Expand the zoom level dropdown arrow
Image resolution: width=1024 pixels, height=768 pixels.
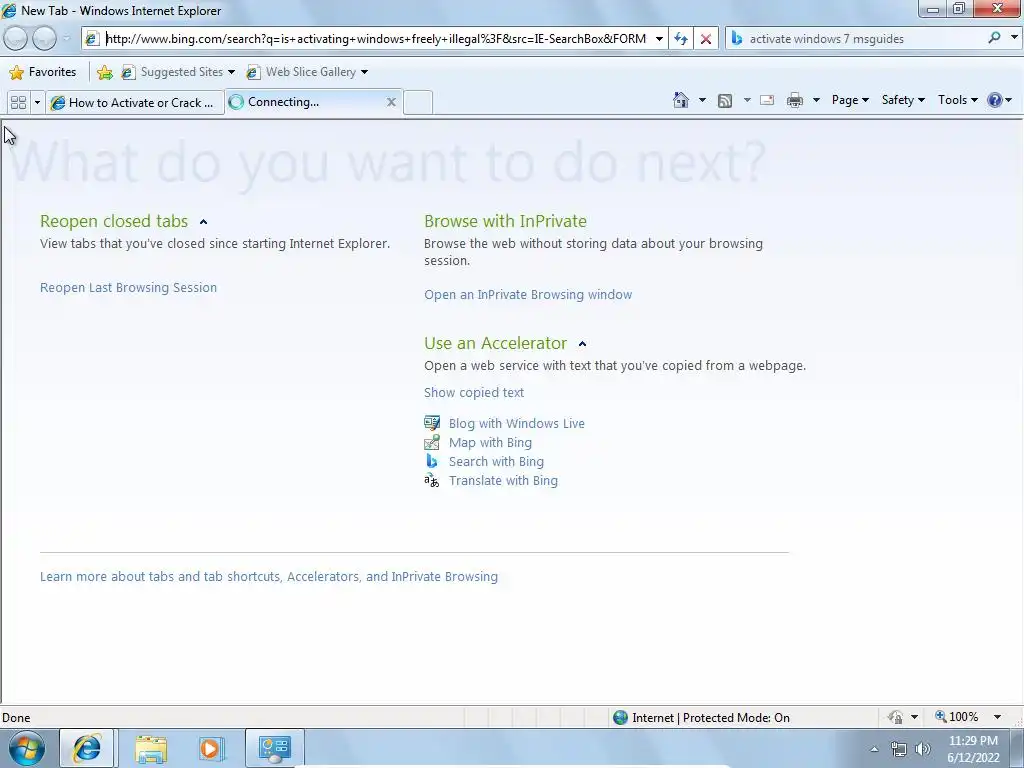tap(997, 717)
